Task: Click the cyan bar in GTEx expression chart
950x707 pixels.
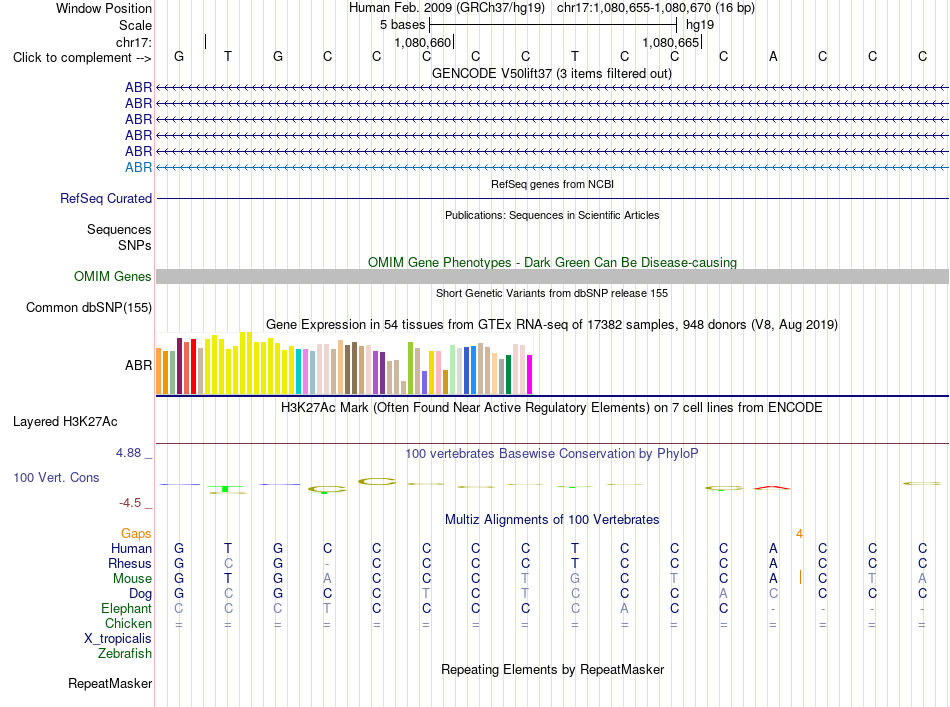Action: [x=299, y=371]
